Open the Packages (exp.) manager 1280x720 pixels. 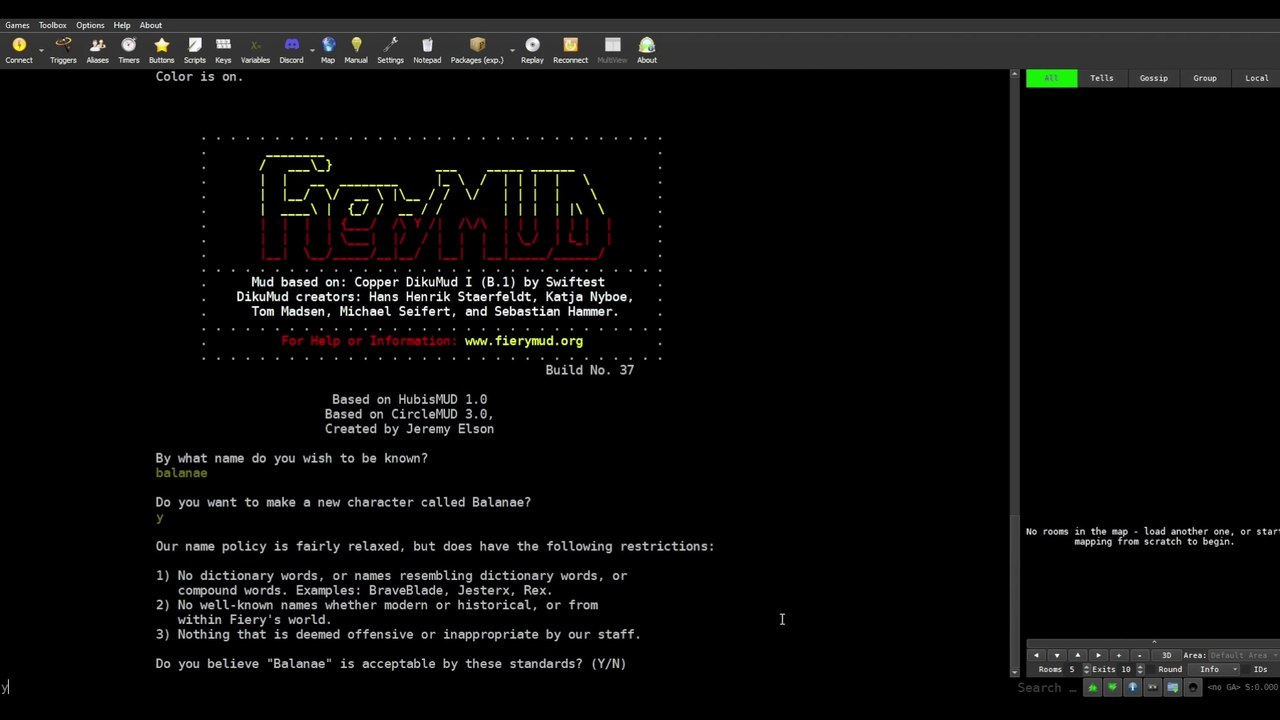477,50
